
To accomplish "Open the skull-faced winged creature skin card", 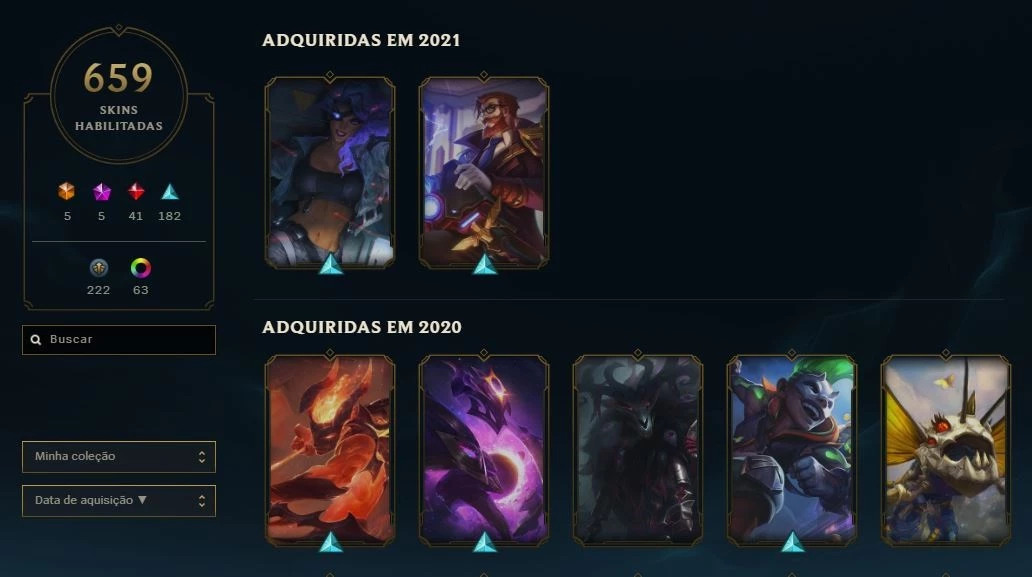I will pyautogui.click(x=946, y=450).
